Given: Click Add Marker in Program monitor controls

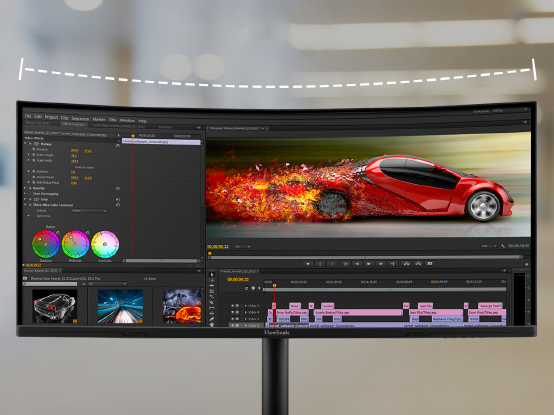Looking at the screenshot, I should coord(308,264).
